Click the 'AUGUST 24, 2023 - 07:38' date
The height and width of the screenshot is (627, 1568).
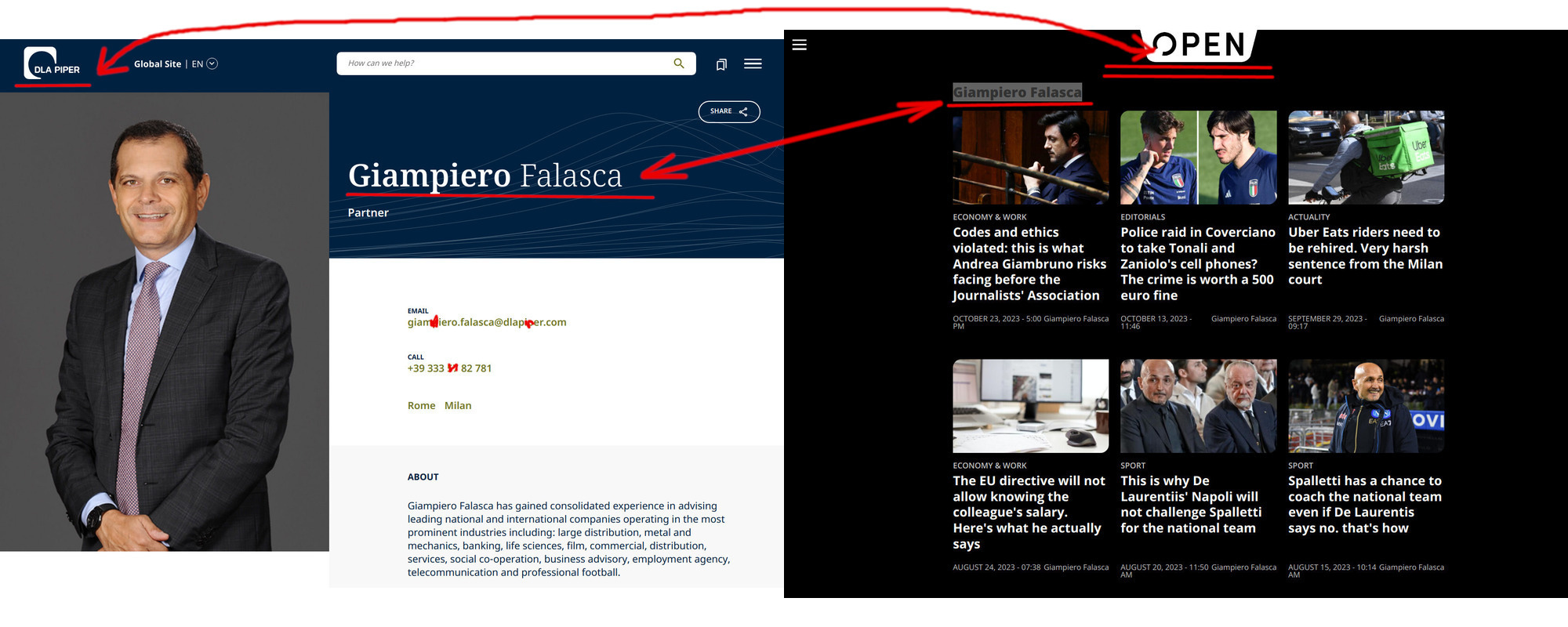[996, 567]
